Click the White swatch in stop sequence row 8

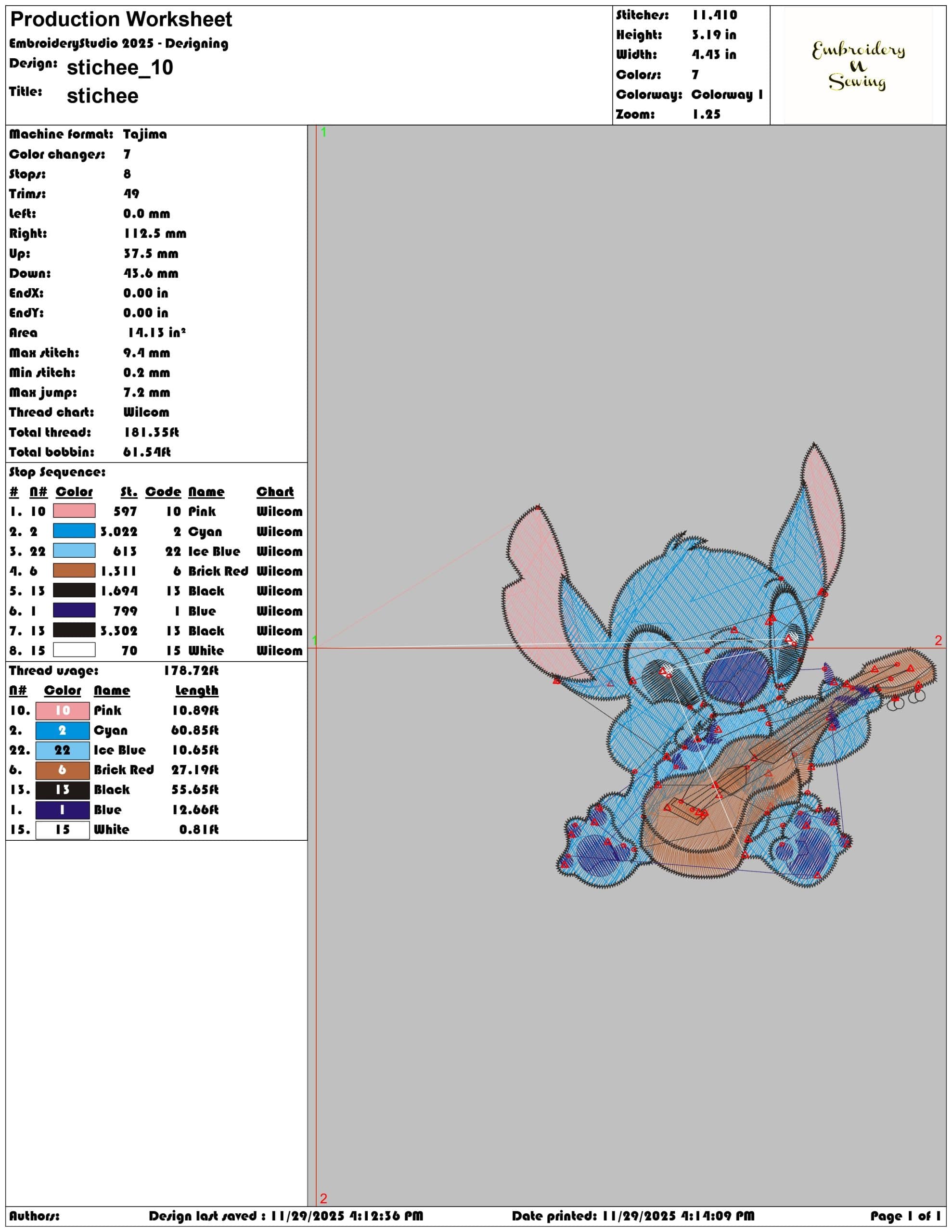coord(74,650)
